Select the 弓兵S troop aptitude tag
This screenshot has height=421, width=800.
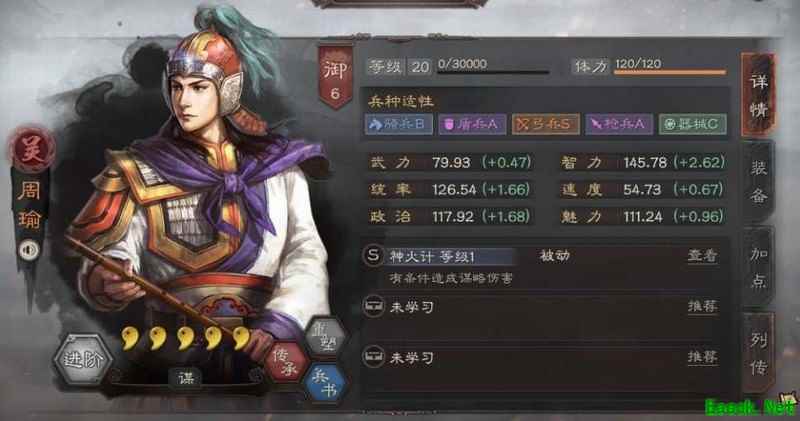pyautogui.click(x=545, y=124)
